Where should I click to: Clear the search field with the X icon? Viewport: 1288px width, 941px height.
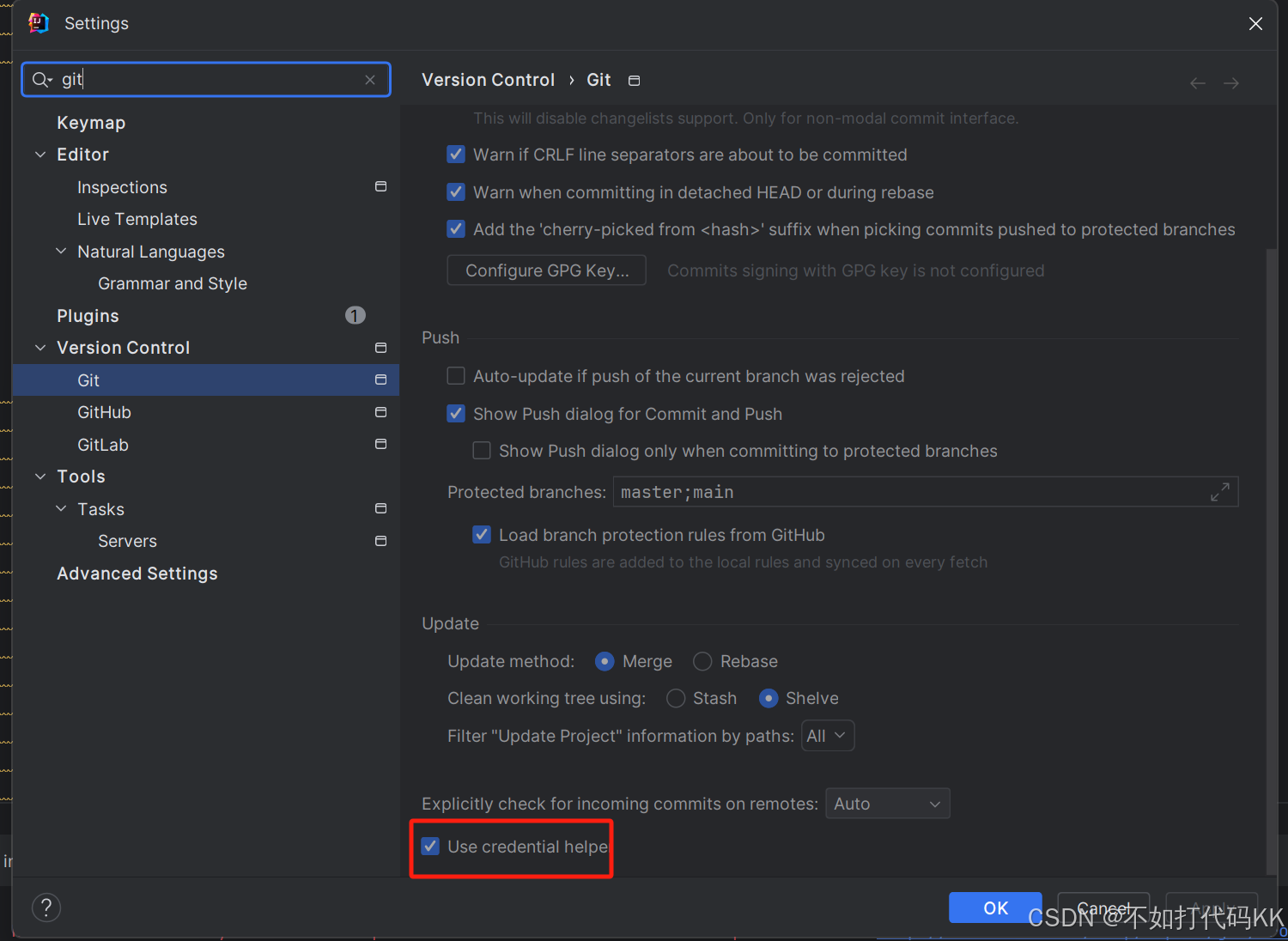point(370,80)
